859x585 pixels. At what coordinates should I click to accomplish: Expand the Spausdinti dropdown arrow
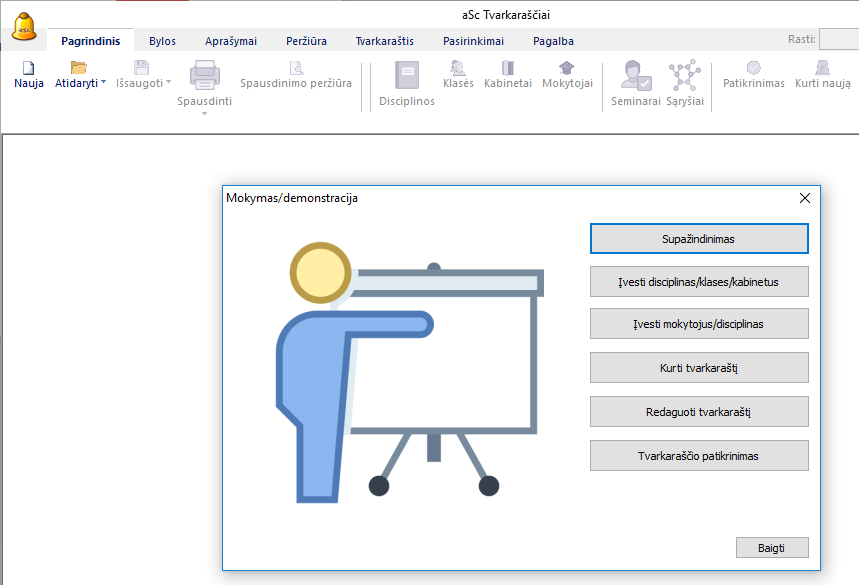coord(204,113)
